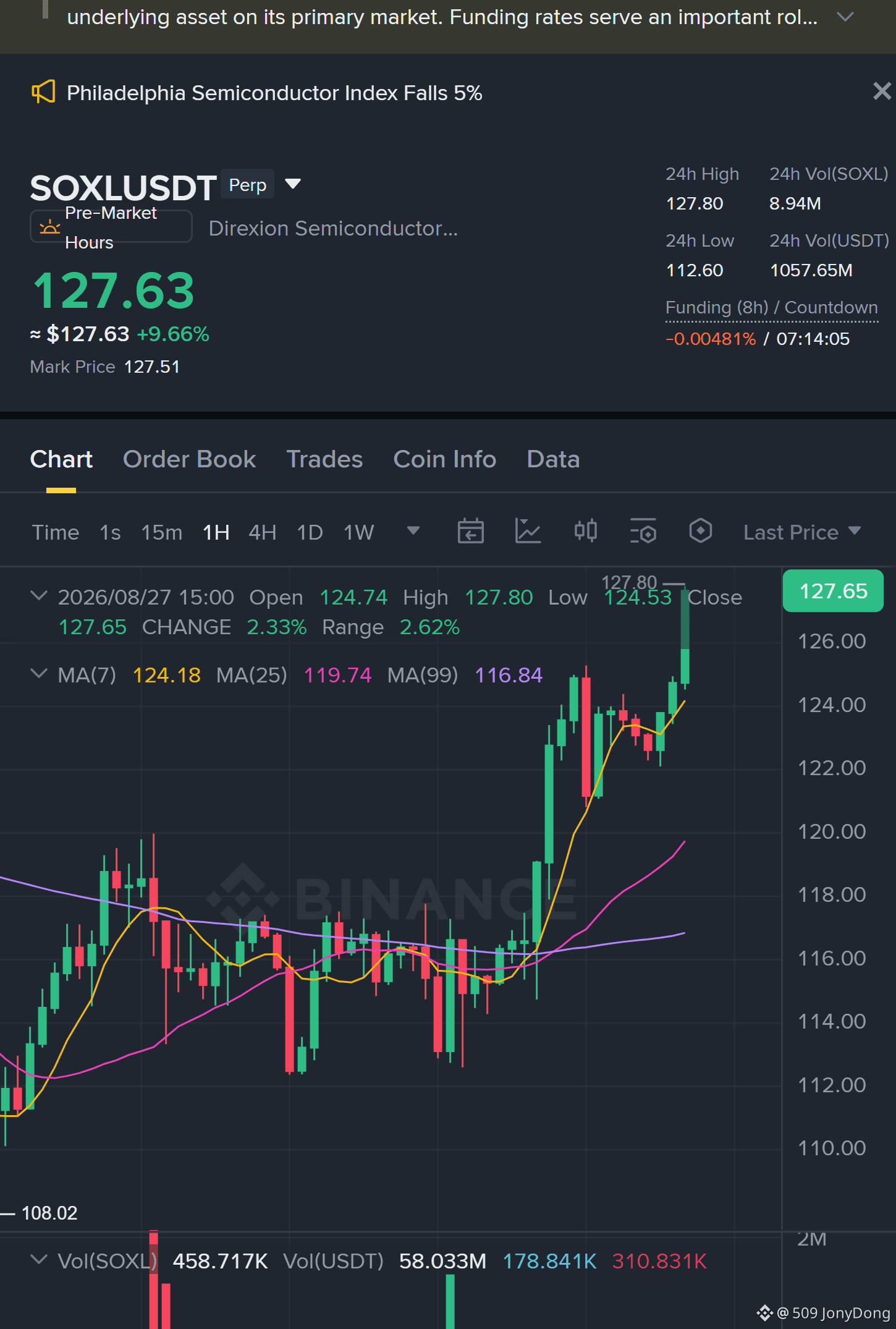
Task: Dismiss the Philadelphia Semiconductor Index announcement
Action: tap(882, 91)
